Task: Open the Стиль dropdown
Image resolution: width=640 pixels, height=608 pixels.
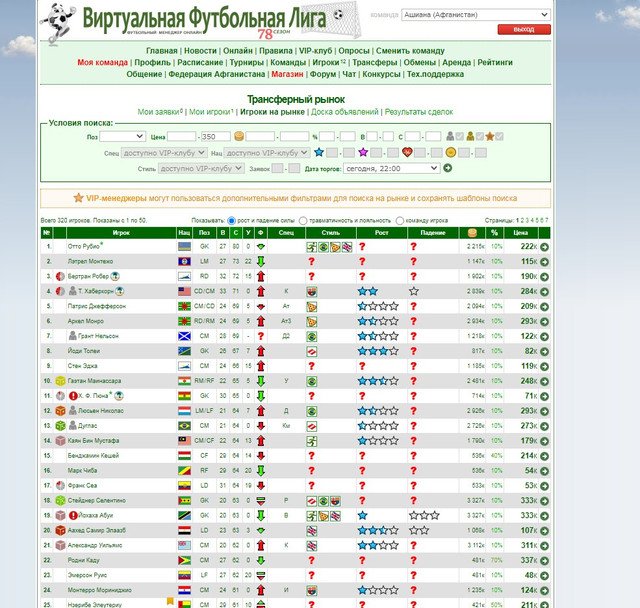Action: point(201,168)
